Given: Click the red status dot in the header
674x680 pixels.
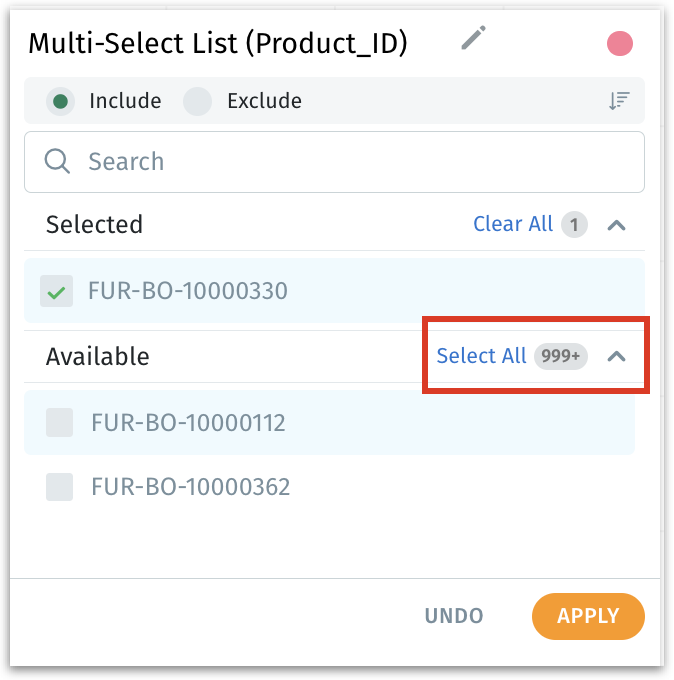Looking at the screenshot, I should 620,43.
